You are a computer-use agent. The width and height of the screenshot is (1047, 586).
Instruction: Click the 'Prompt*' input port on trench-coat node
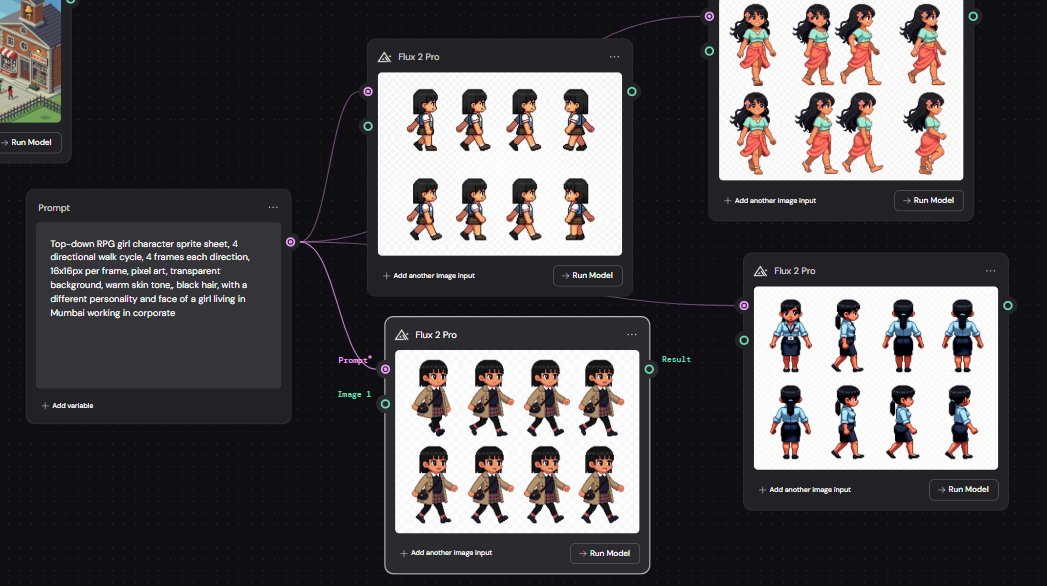[385, 369]
